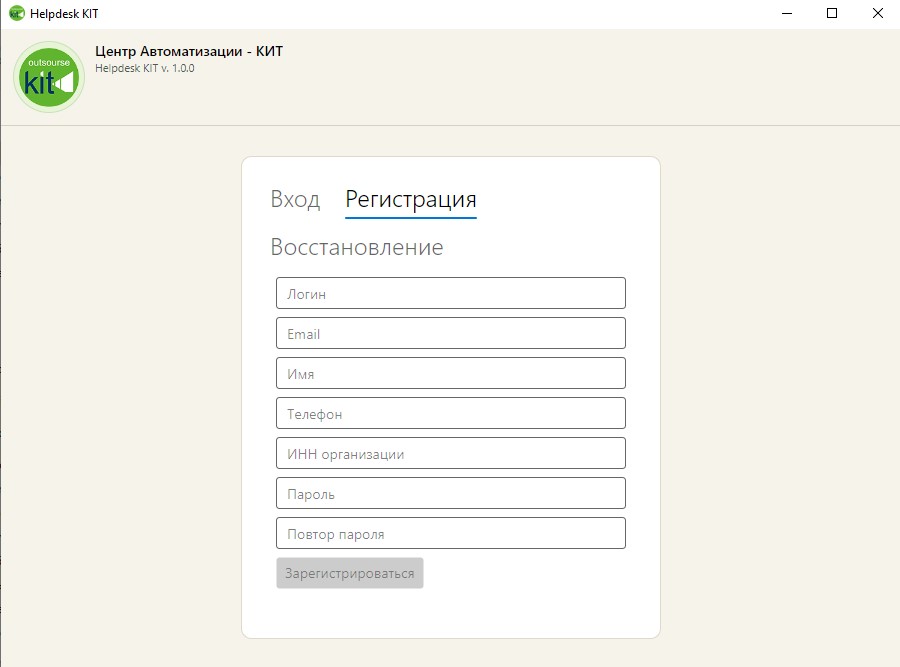Click the Helpdesk KIT title bar icon
Screen dimensions: 900x667
[16, 14]
